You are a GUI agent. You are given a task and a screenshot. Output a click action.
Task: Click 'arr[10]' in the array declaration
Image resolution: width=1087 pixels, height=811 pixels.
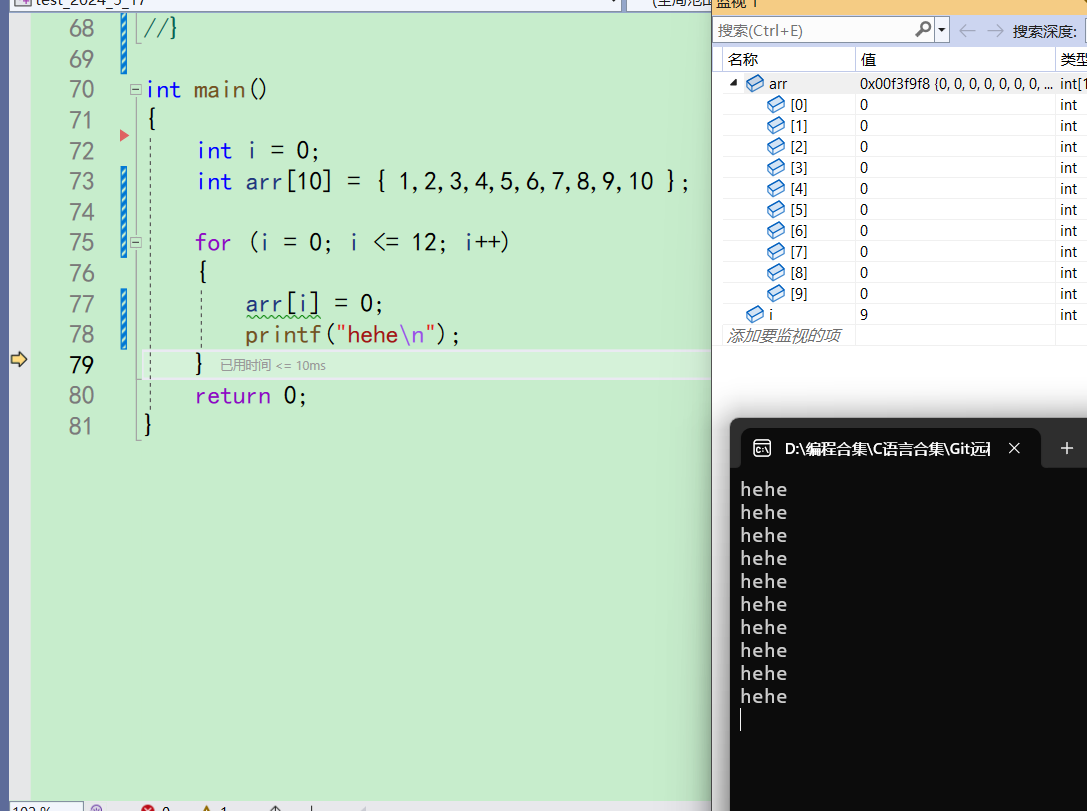(x=288, y=182)
